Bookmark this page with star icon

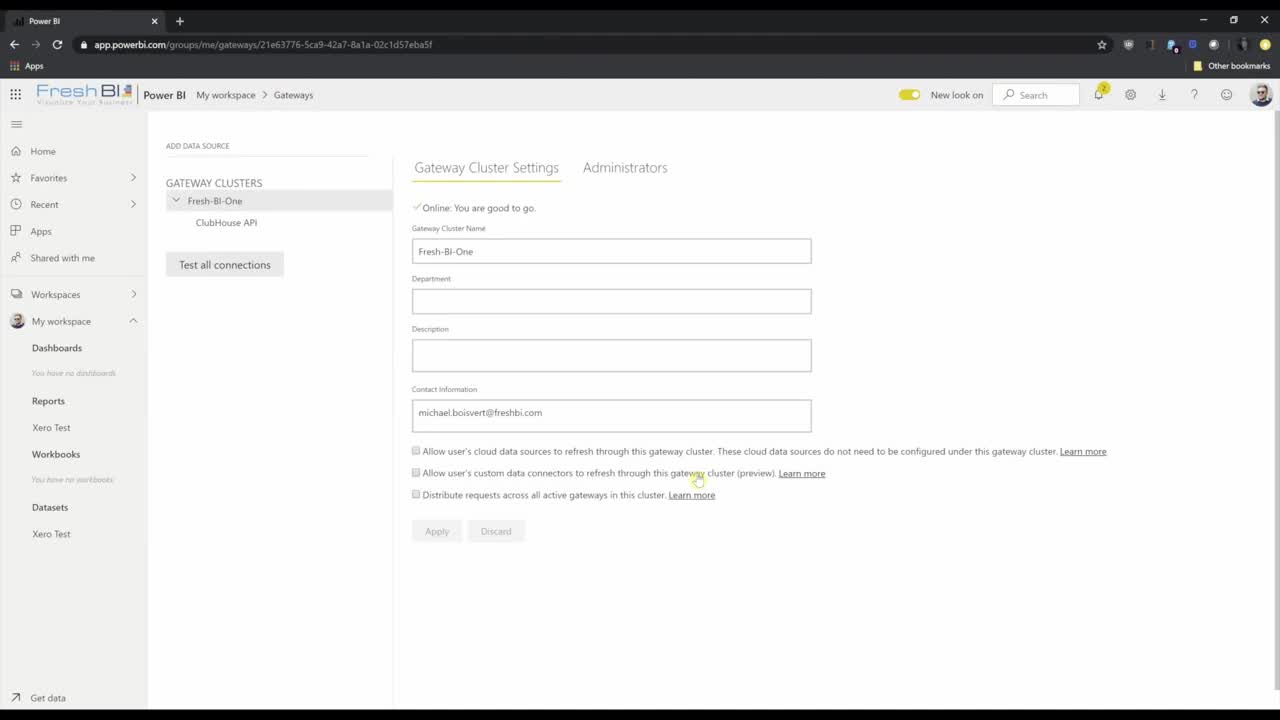click(1102, 44)
